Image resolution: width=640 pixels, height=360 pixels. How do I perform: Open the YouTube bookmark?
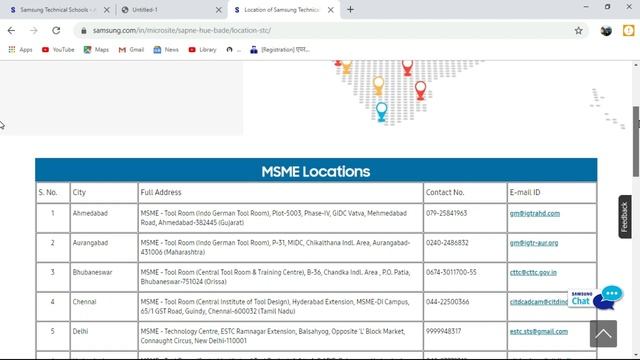58,50
